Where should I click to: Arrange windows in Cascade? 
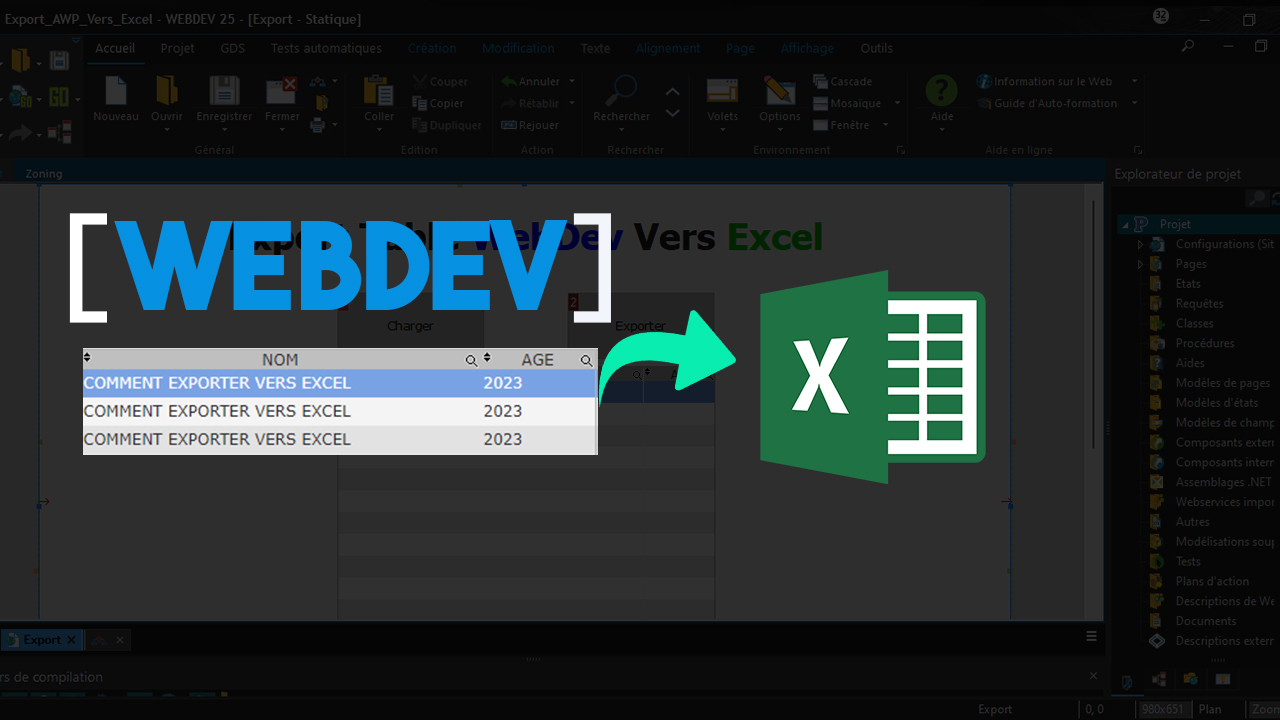[x=842, y=82]
